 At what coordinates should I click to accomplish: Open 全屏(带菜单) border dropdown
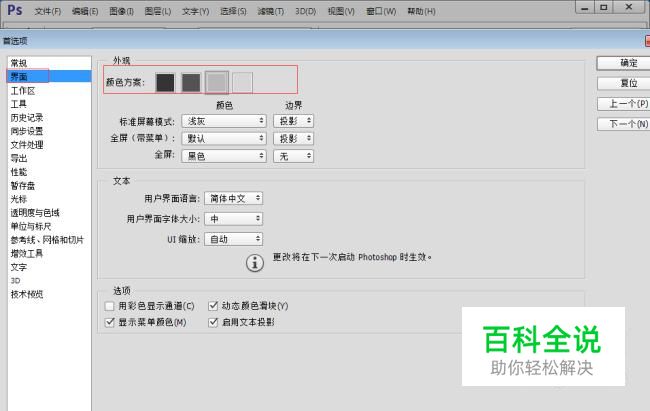tap(293, 139)
